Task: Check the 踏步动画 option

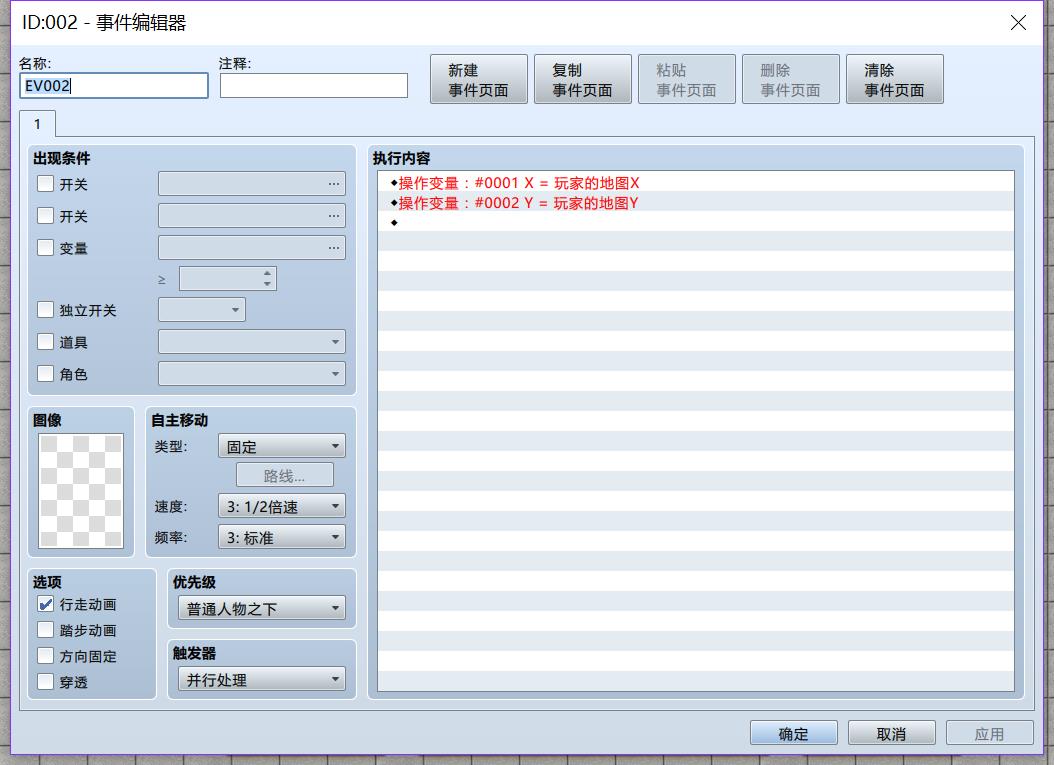Action: [x=45, y=630]
